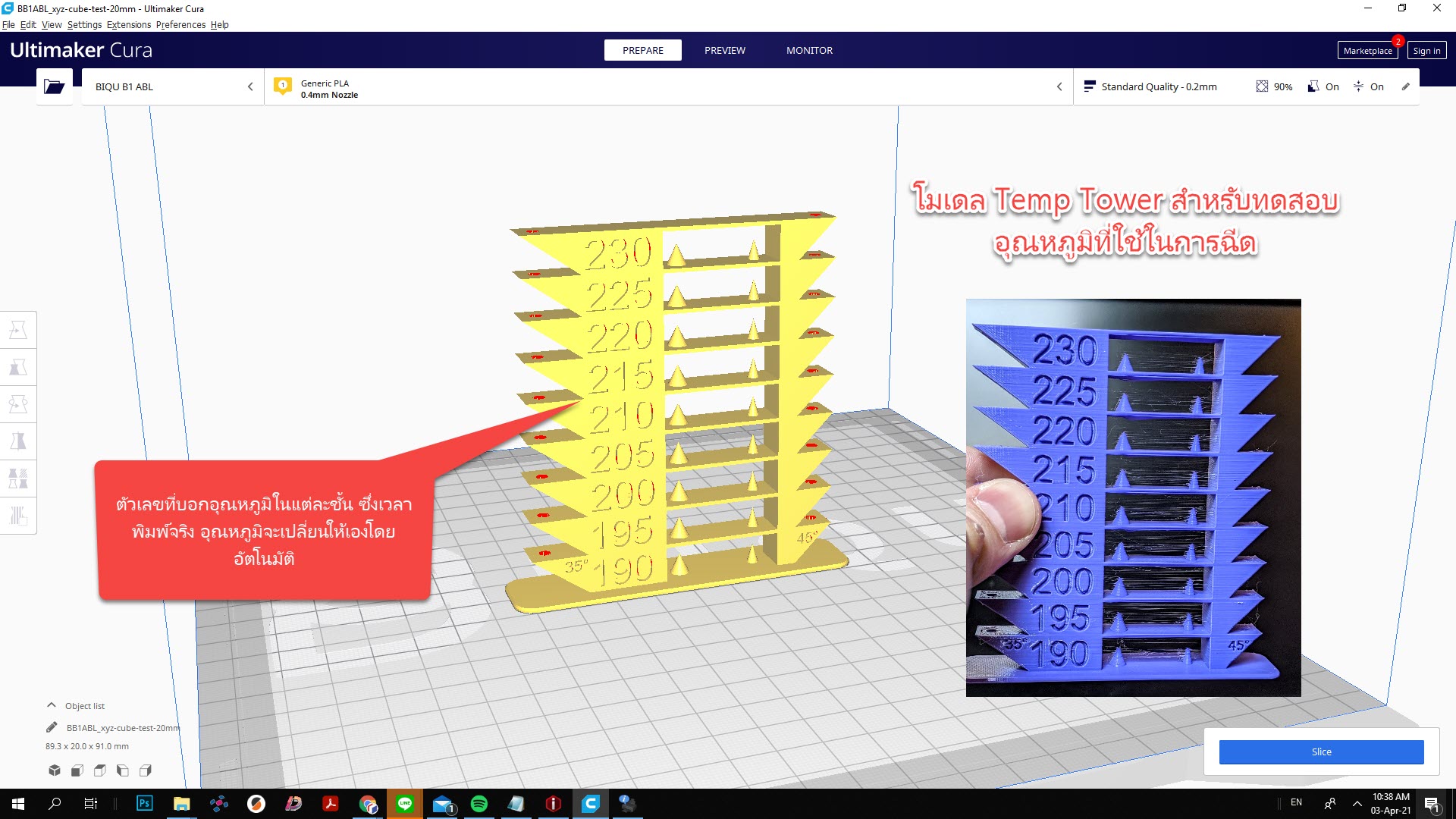Open File Explorer from taskbar

click(x=181, y=804)
